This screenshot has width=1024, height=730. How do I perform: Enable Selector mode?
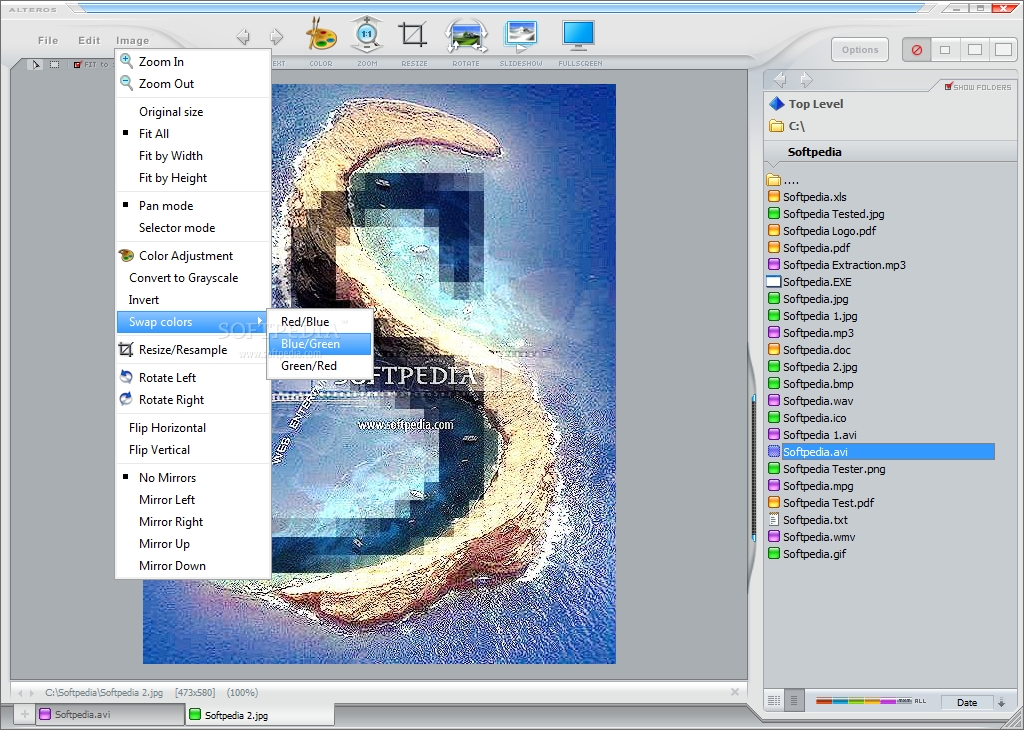pyautogui.click(x=193, y=229)
